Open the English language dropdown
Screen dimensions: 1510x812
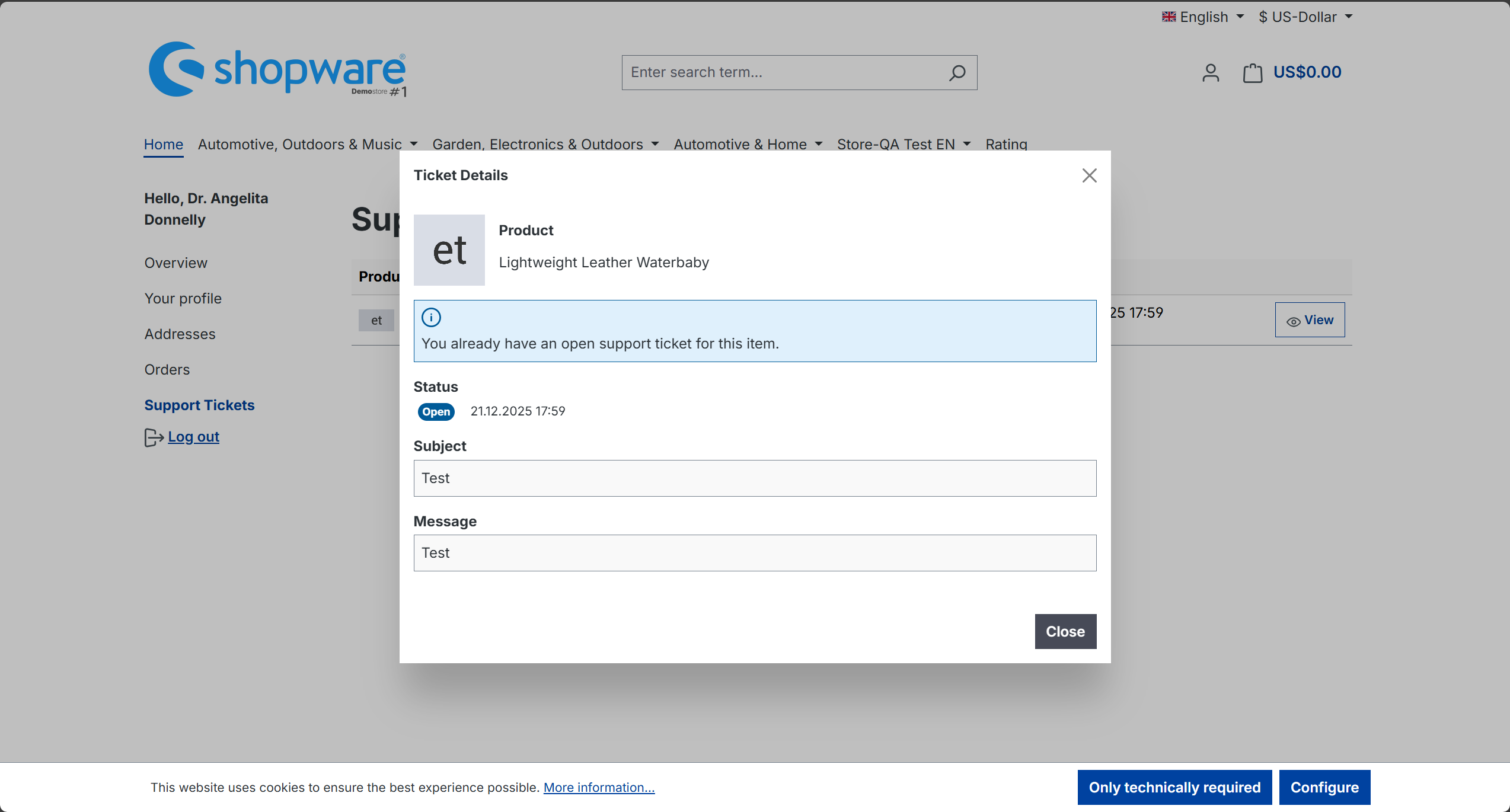(x=1203, y=17)
